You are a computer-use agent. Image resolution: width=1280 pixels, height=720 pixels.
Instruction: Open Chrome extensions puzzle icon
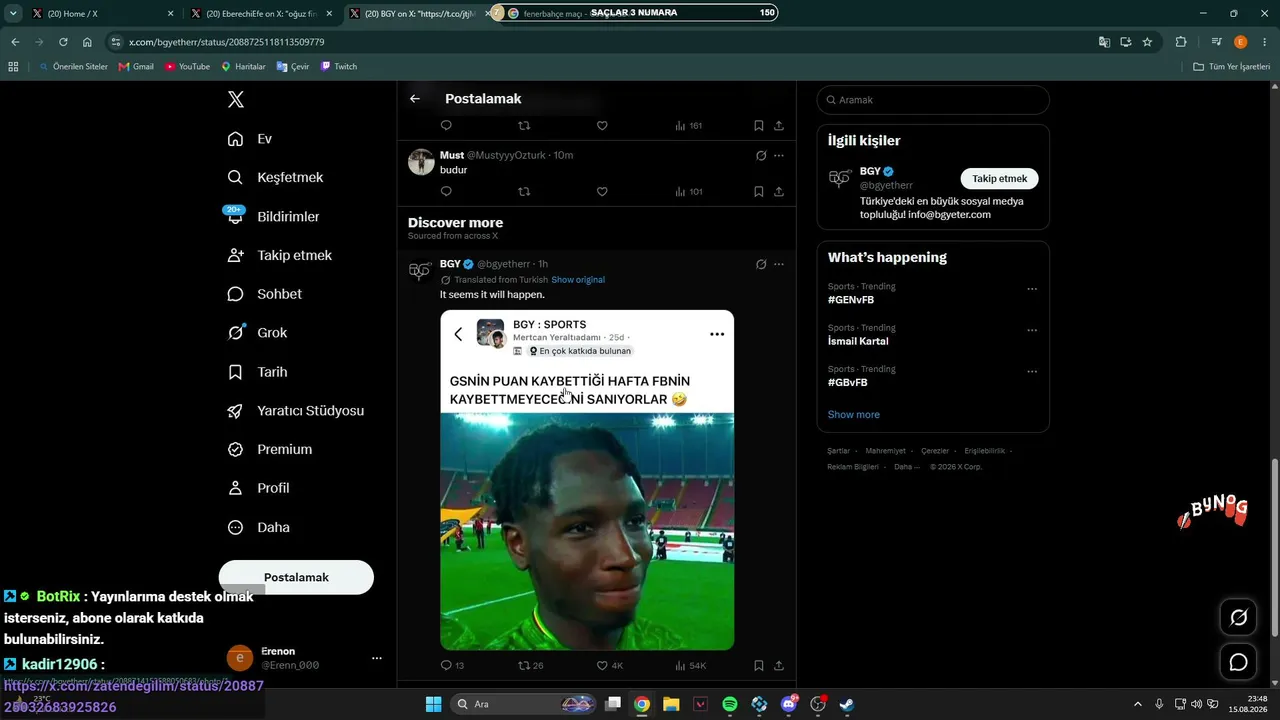coord(1181,42)
